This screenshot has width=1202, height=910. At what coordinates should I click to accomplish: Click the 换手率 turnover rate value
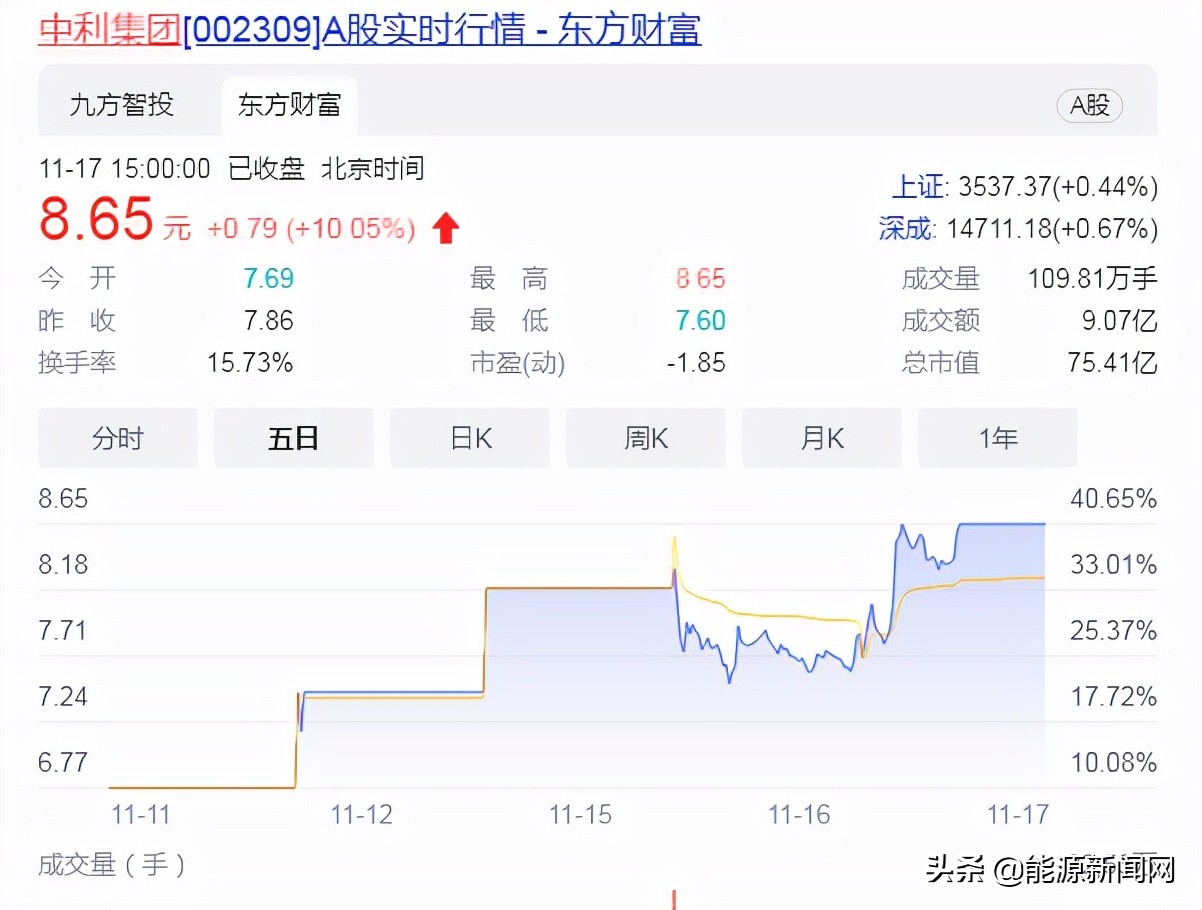click(251, 363)
